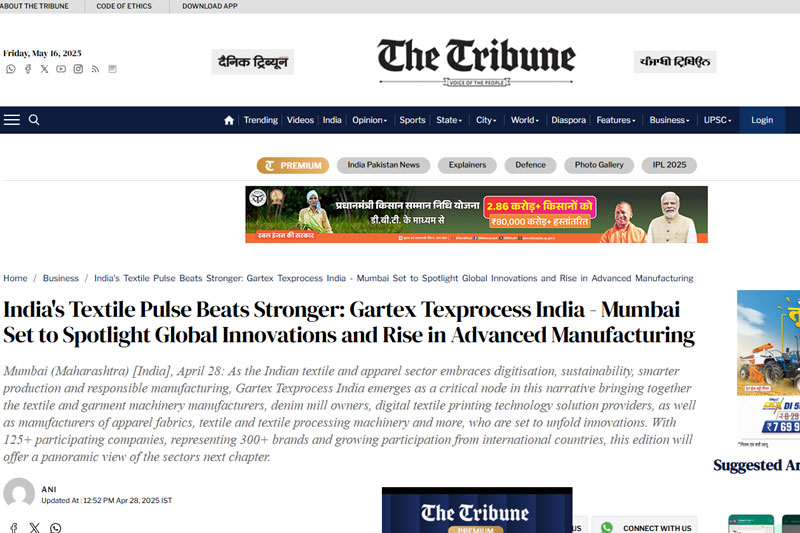Open the Diaspora menu item
This screenshot has height=533, width=800.
[x=568, y=120]
